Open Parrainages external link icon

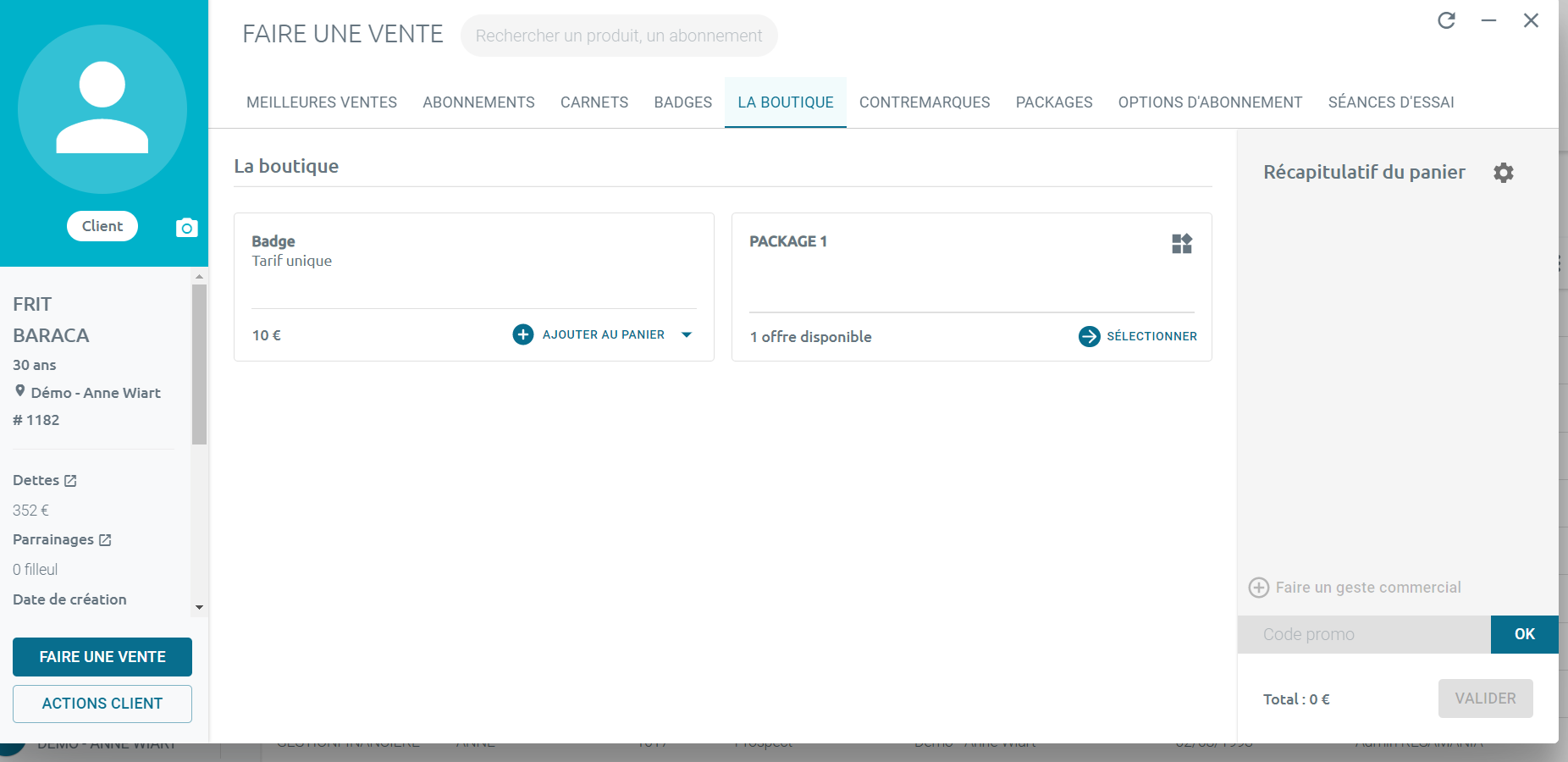click(x=105, y=540)
